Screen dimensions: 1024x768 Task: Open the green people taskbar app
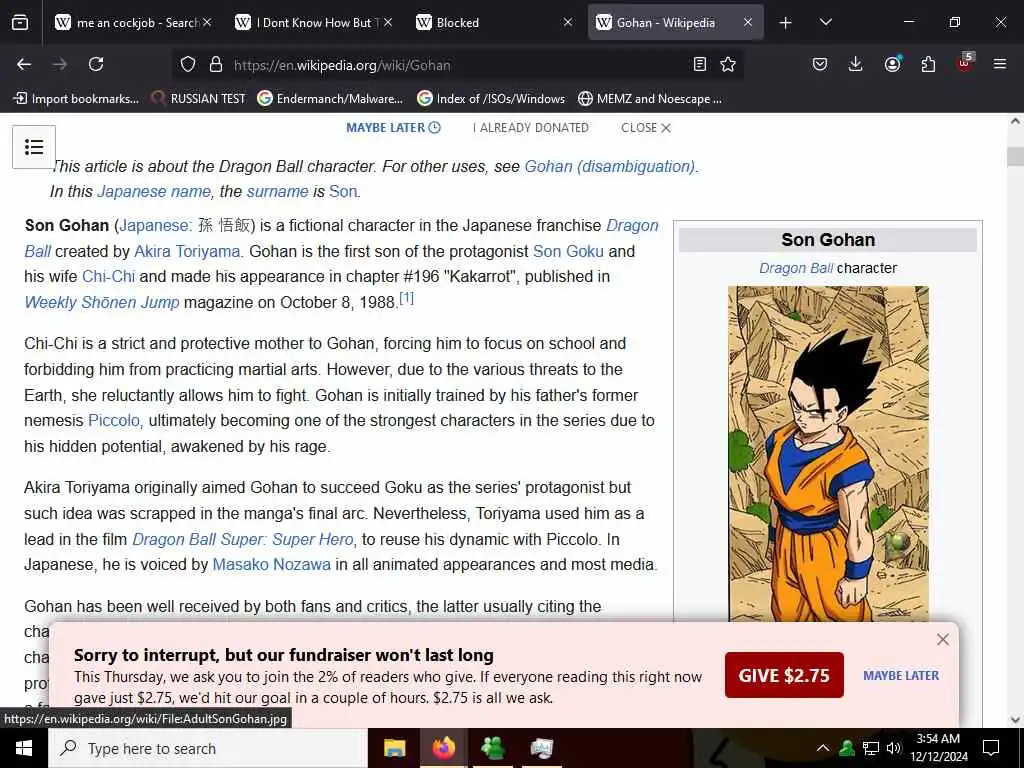493,748
